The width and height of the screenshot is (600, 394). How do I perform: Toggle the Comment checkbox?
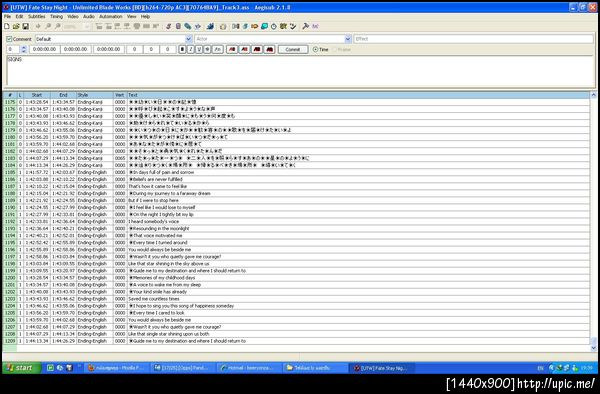point(9,39)
